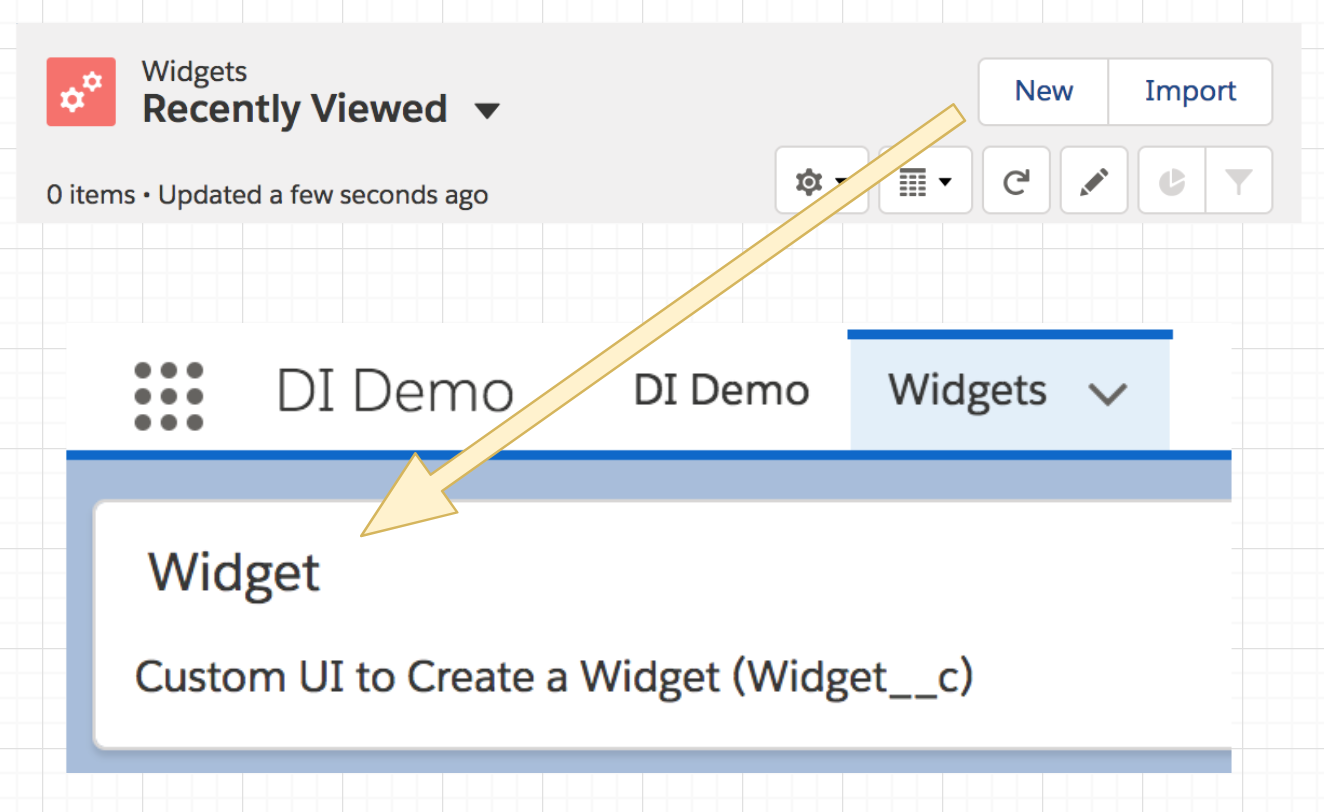Viewport: 1324px width, 812px height.
Task: Click the 0 items updated status text
Action: coord(267,194)
